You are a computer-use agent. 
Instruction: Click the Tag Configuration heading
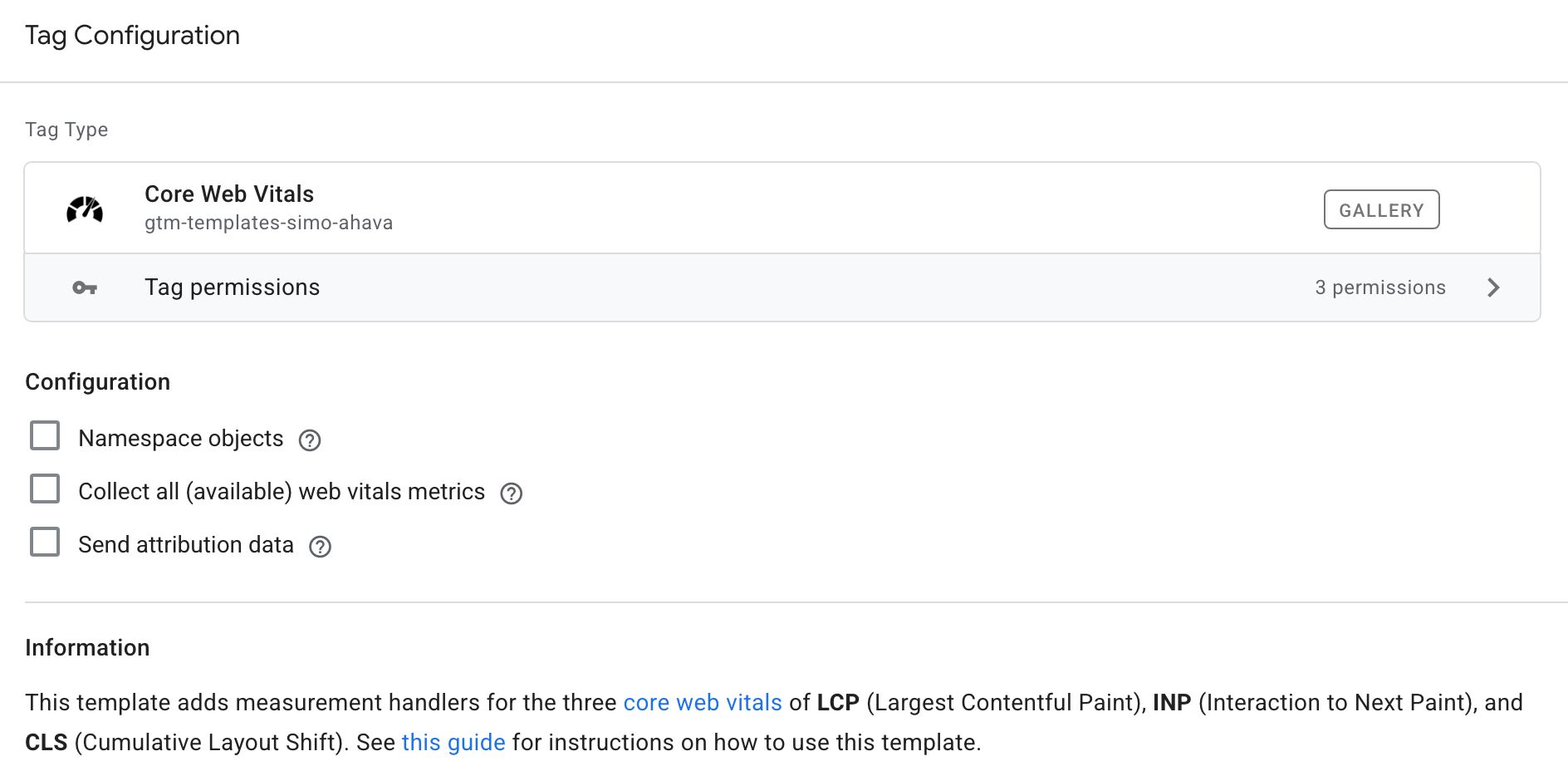133,36
